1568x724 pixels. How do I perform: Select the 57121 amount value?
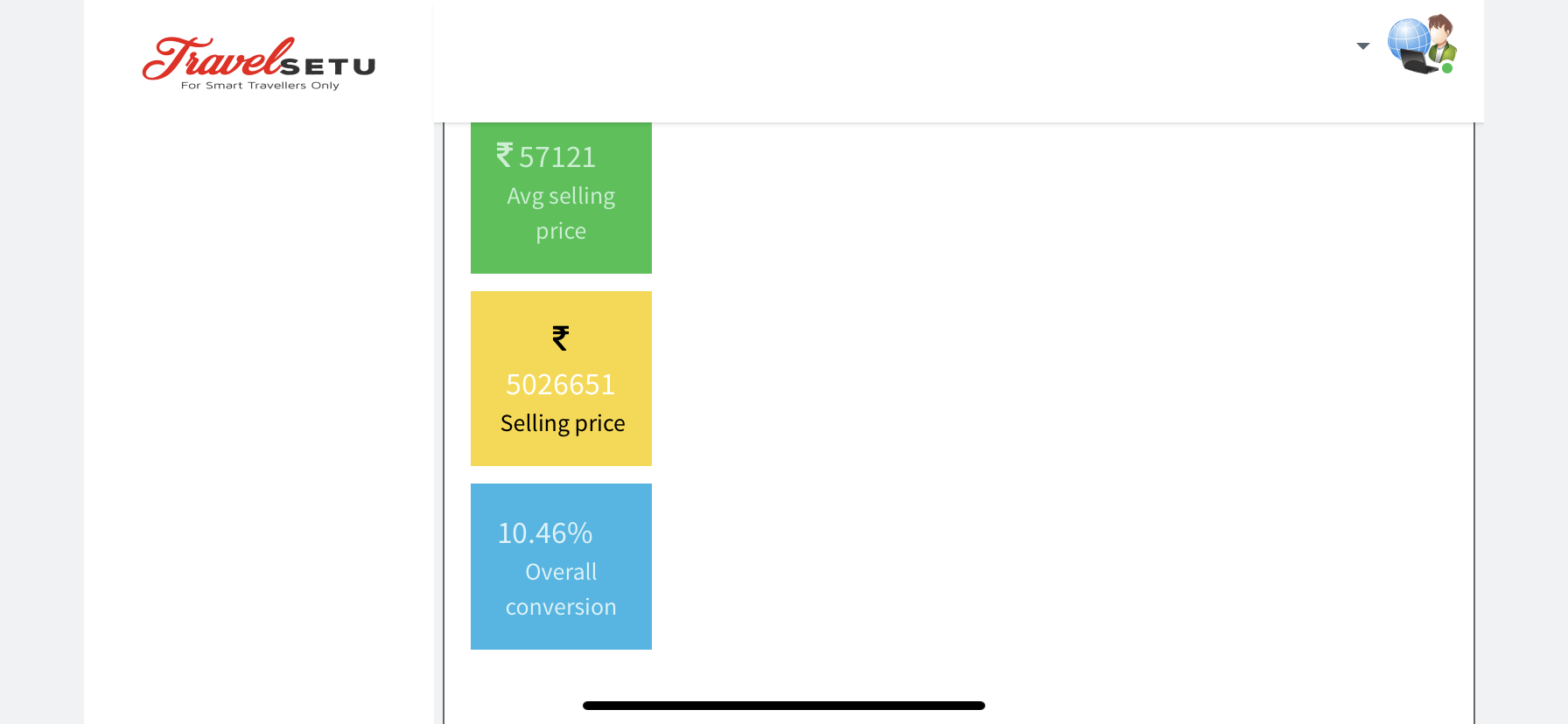(x=557, y=157)
